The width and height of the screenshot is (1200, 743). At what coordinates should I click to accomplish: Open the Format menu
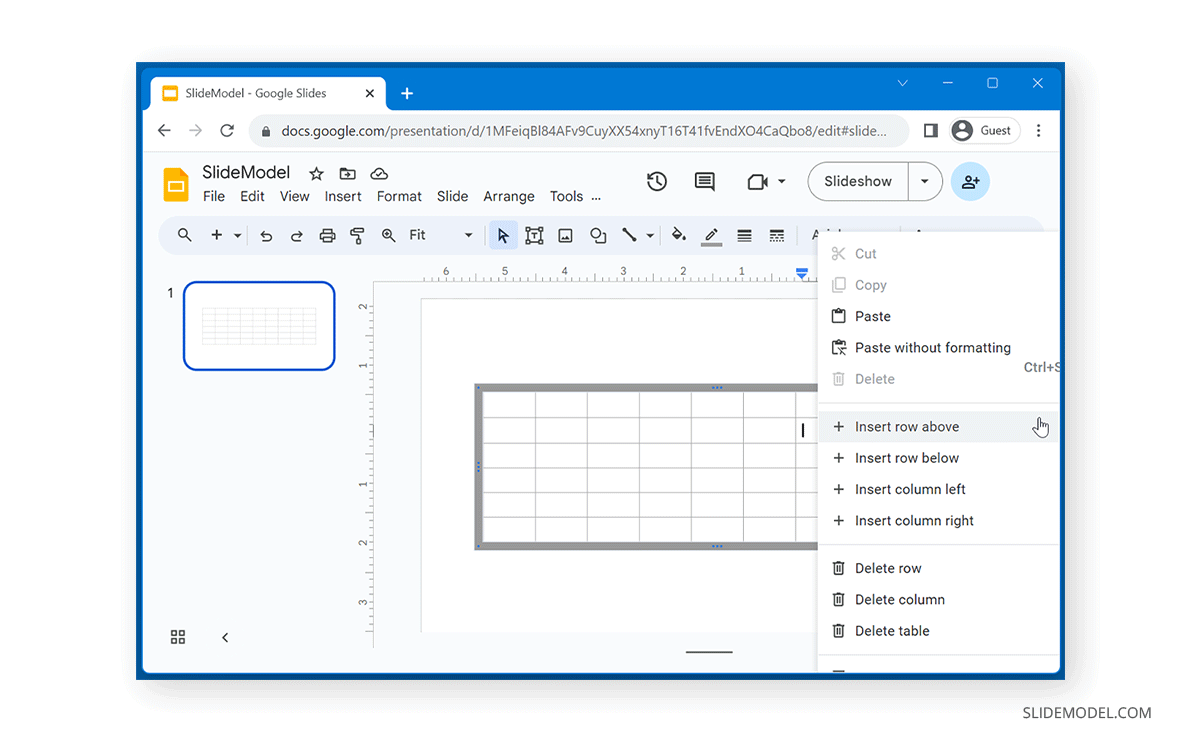pyautogui.click(x=399, y=196)
